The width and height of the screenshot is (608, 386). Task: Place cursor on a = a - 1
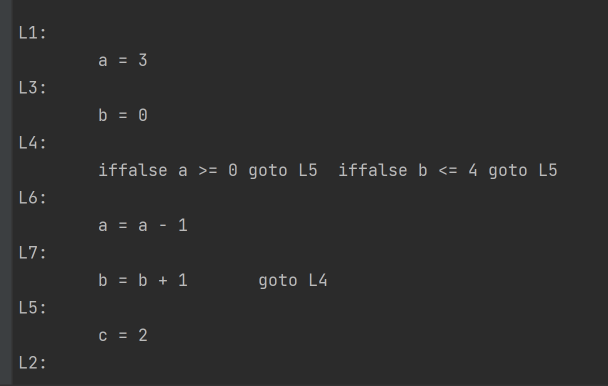[x=143, y=226]
